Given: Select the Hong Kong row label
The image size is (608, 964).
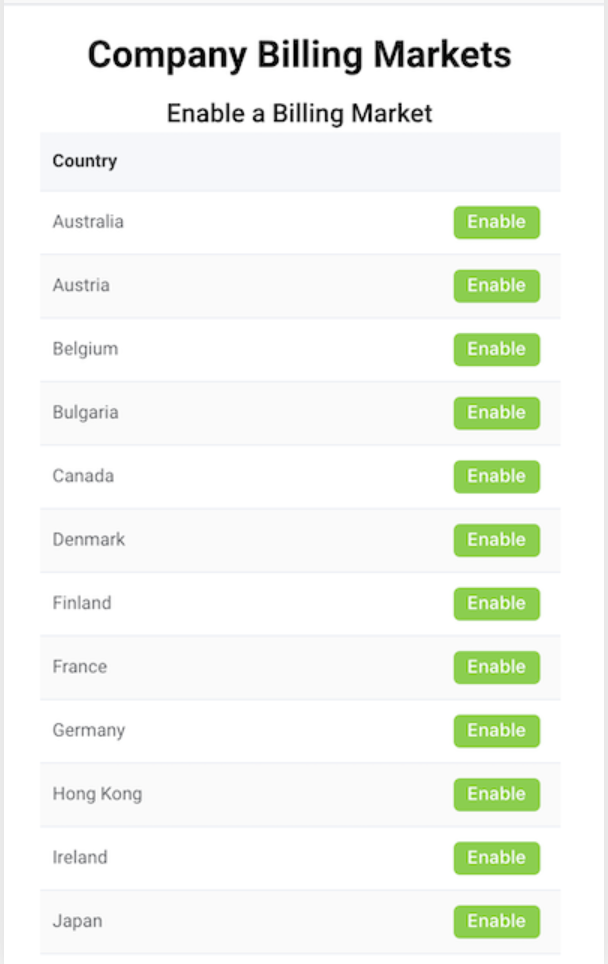Looking at the screenshot, I should 97,794.
